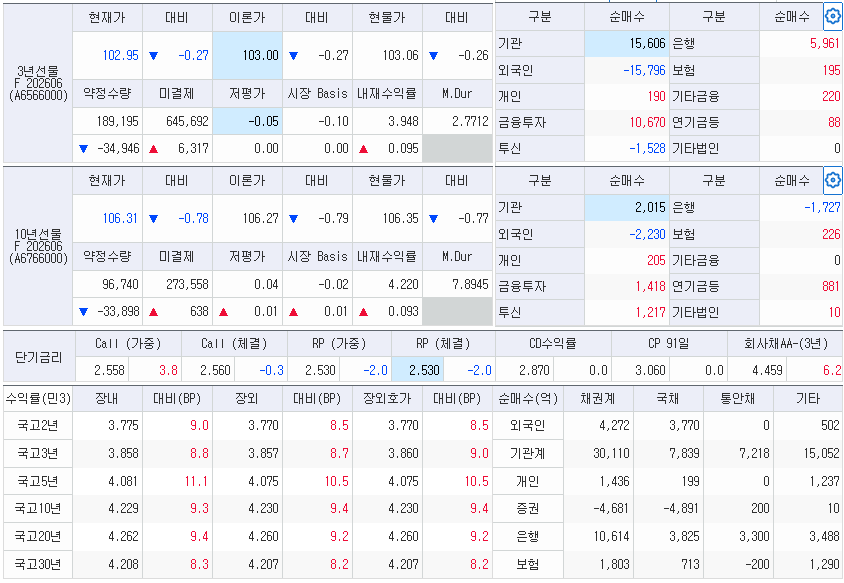Click theoretical price 106.27
The image size is (844, 583).
pyautogui.click(x=261, y=219)
